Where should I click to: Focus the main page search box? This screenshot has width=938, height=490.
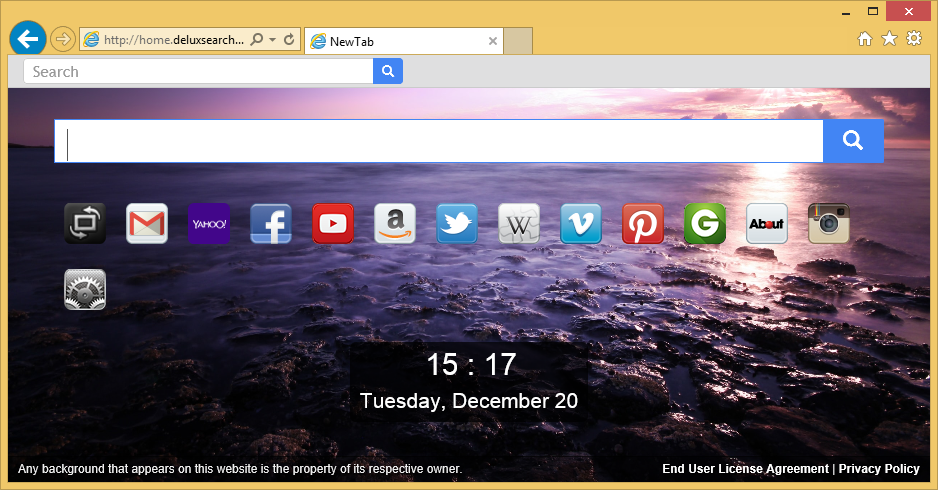(438, 141)
